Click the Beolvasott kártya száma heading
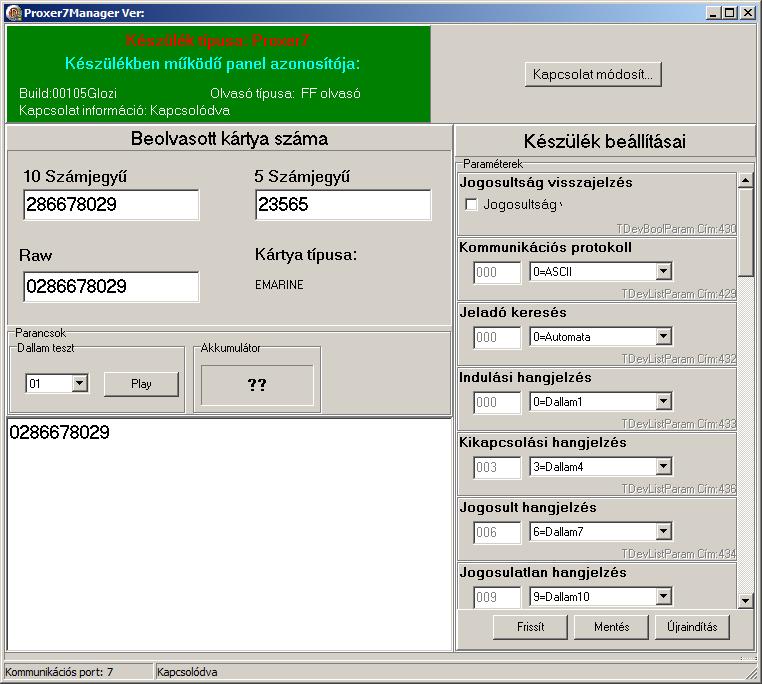The image size is (762, 684). (x=229, y=139)
